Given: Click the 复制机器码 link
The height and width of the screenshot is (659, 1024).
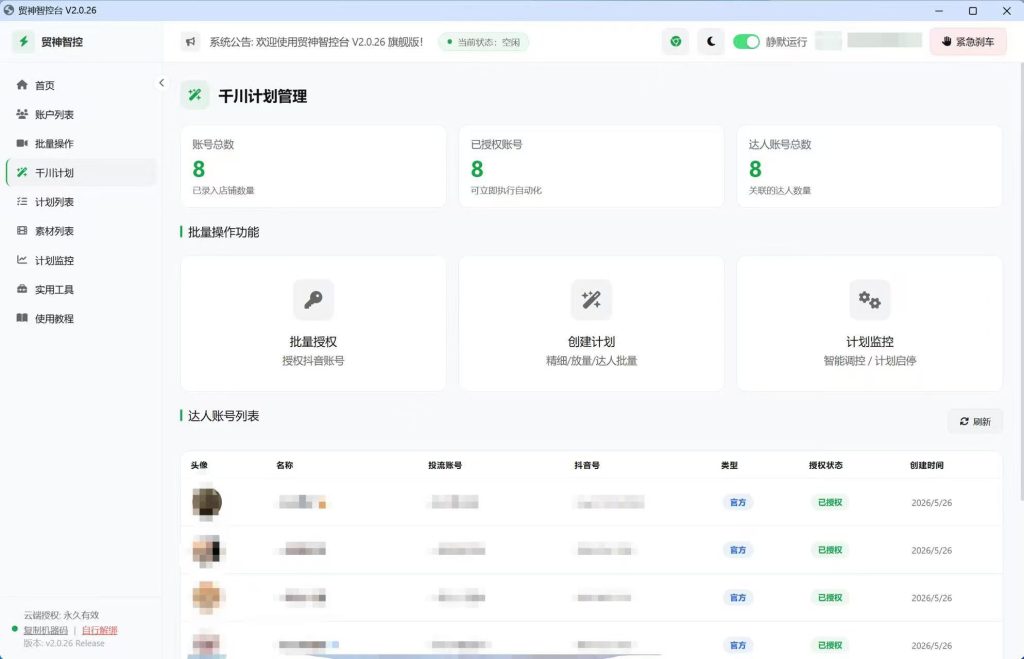Looking at the screenshot, I should click(46, 630).
